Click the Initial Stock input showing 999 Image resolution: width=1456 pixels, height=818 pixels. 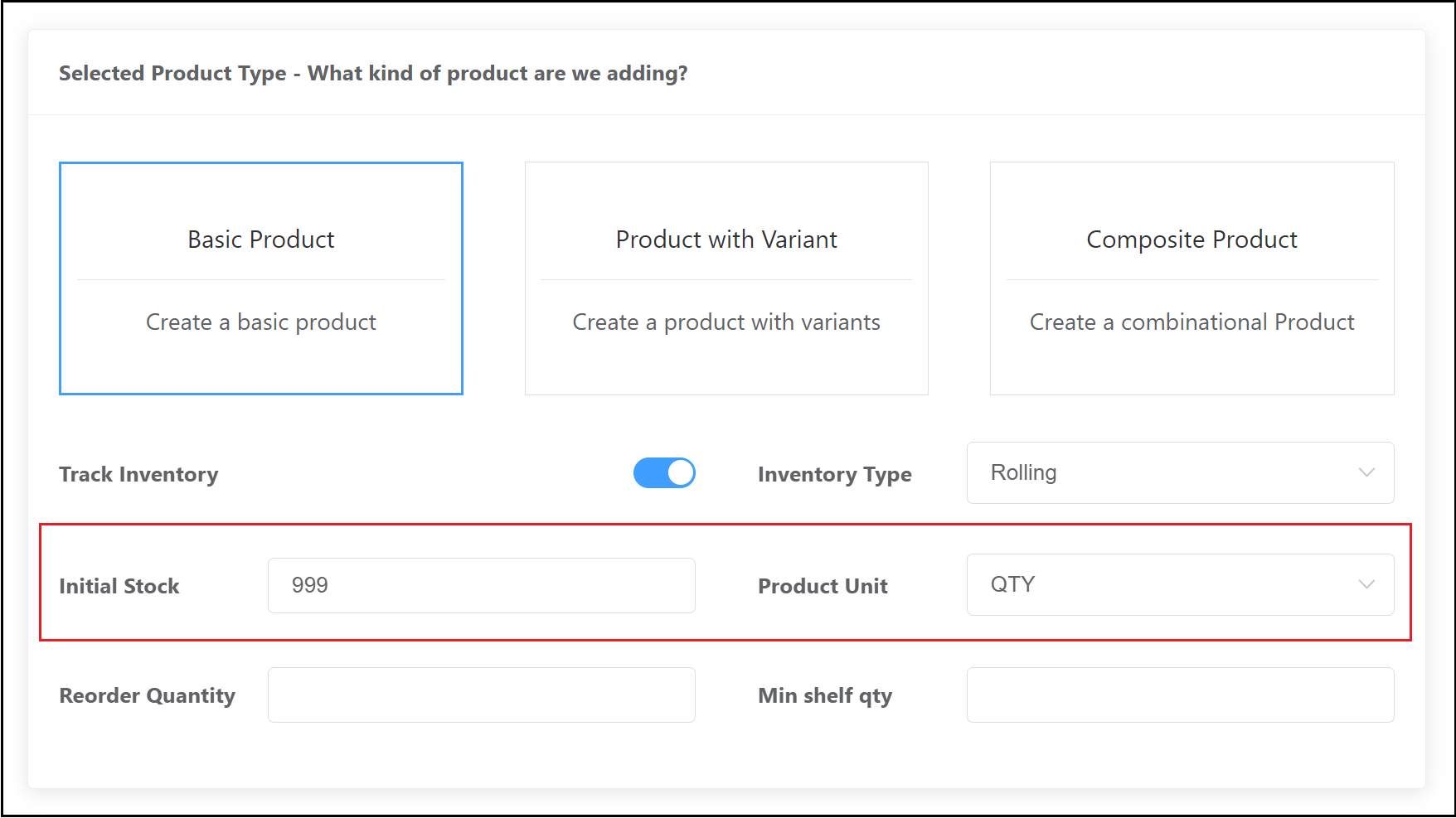click(x=481, y=585)
